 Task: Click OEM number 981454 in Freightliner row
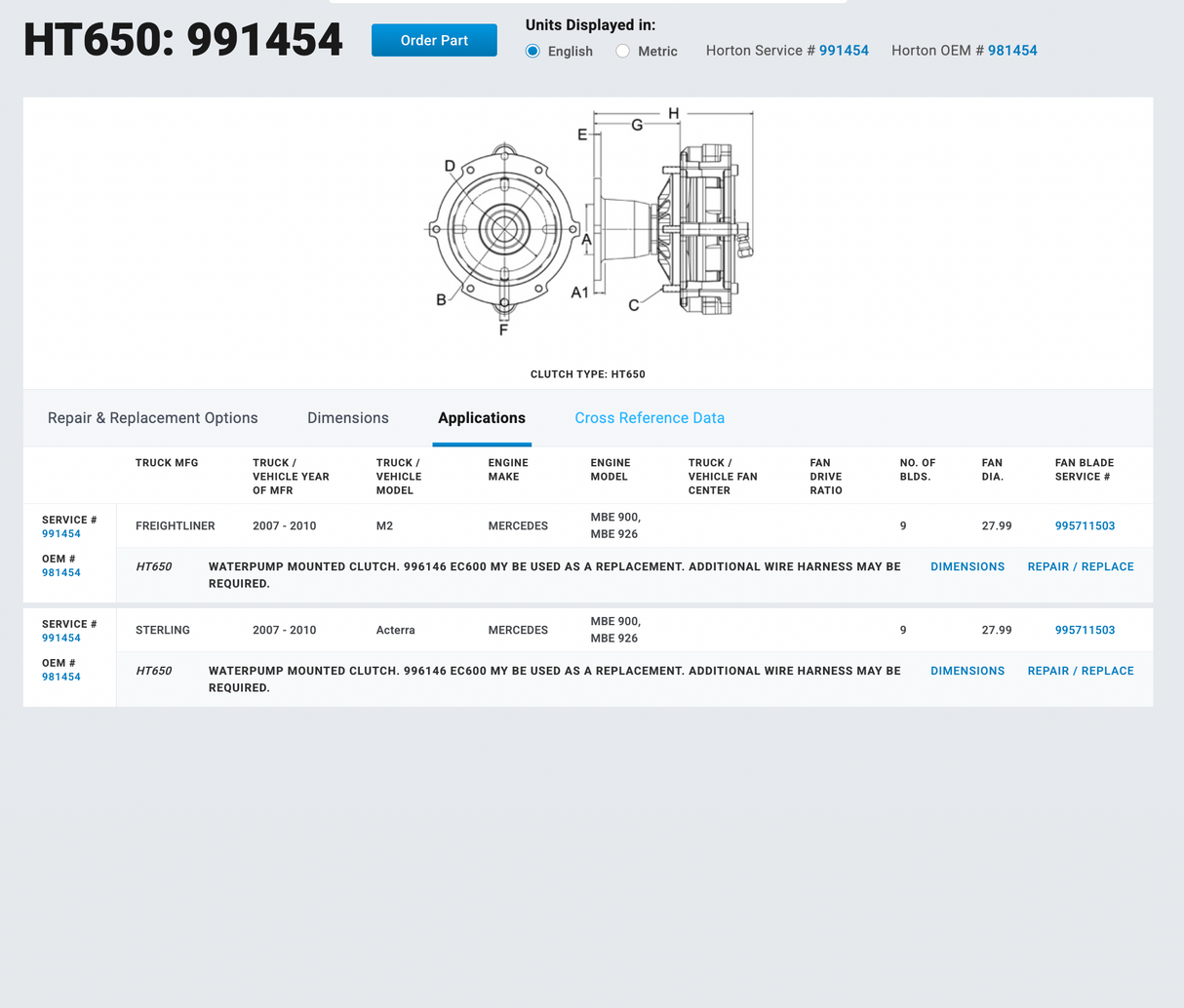[61, 573]
